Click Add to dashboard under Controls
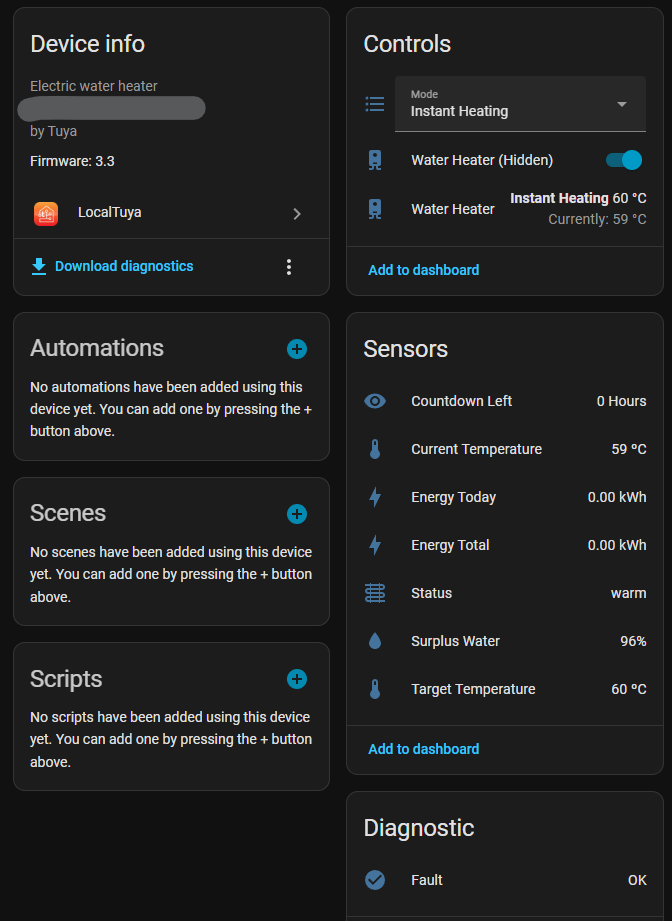The height and width of the screenshot is (921, 672). pyautogui.click(x=423, y=270)
